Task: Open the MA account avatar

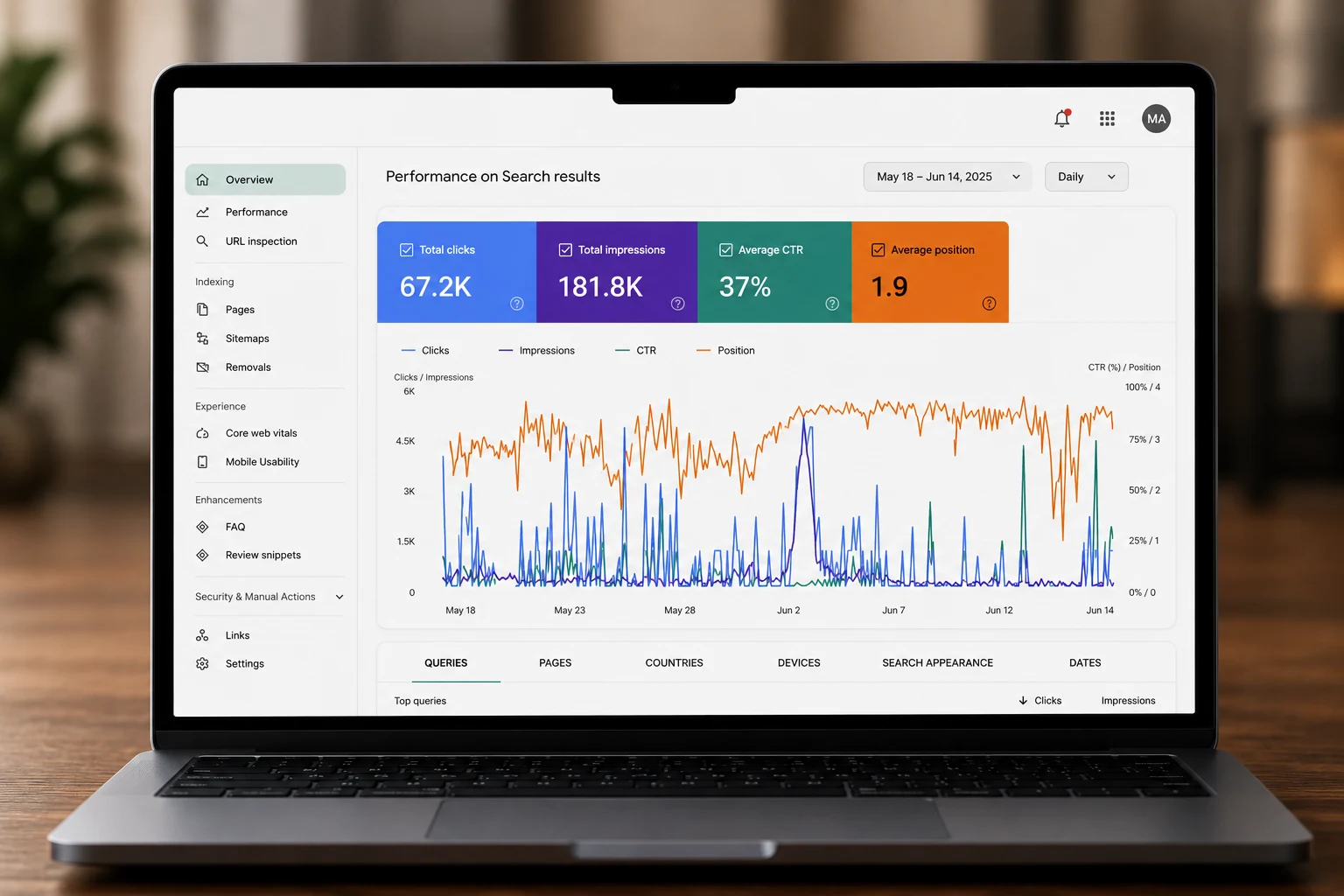Action: [1156, 118]
